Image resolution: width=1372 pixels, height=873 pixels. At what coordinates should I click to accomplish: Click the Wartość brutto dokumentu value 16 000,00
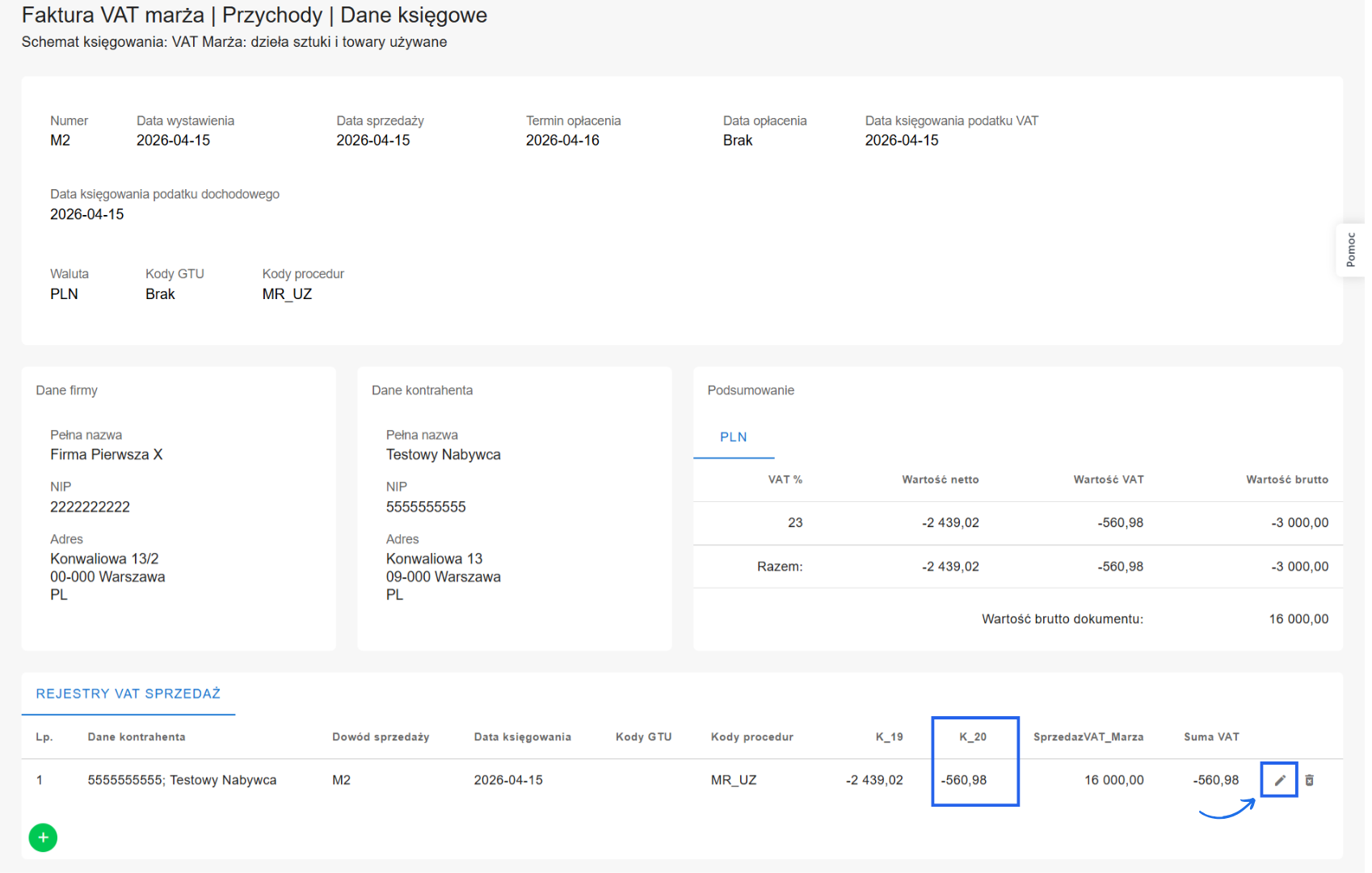[x=1298, y=619]
